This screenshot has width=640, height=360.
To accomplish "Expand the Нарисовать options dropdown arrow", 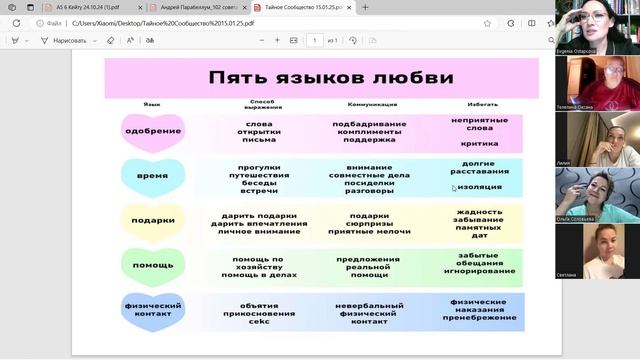I will tap(95, 40).
